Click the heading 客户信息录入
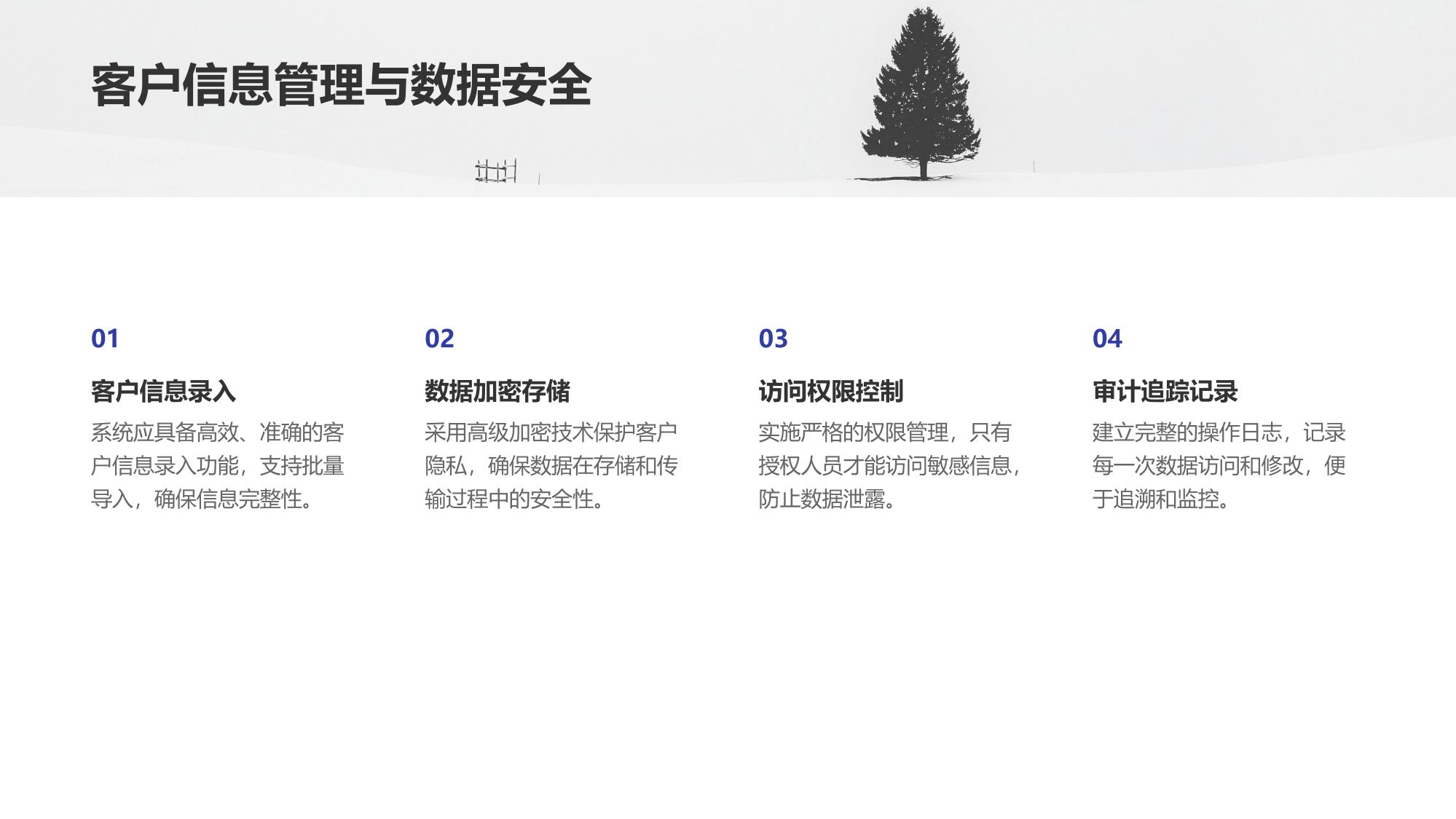The height and width of the screenshot is (819, 1456). pos(163,392)
